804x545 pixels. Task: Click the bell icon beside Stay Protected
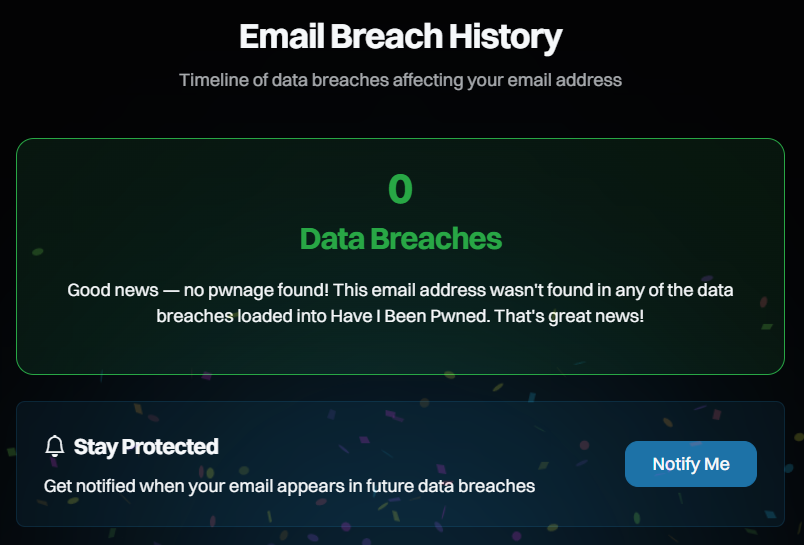(x=55, y=446)
